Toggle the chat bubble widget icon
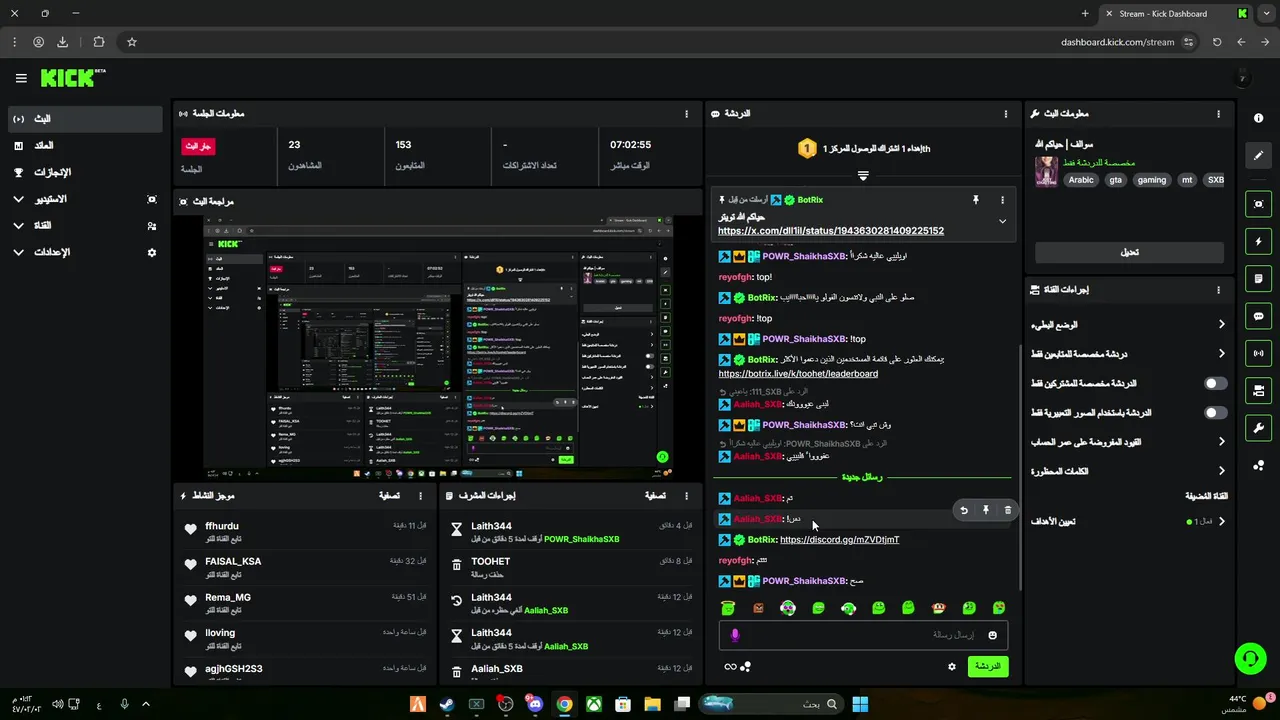1280x720 pixels. coord(1258,316)
